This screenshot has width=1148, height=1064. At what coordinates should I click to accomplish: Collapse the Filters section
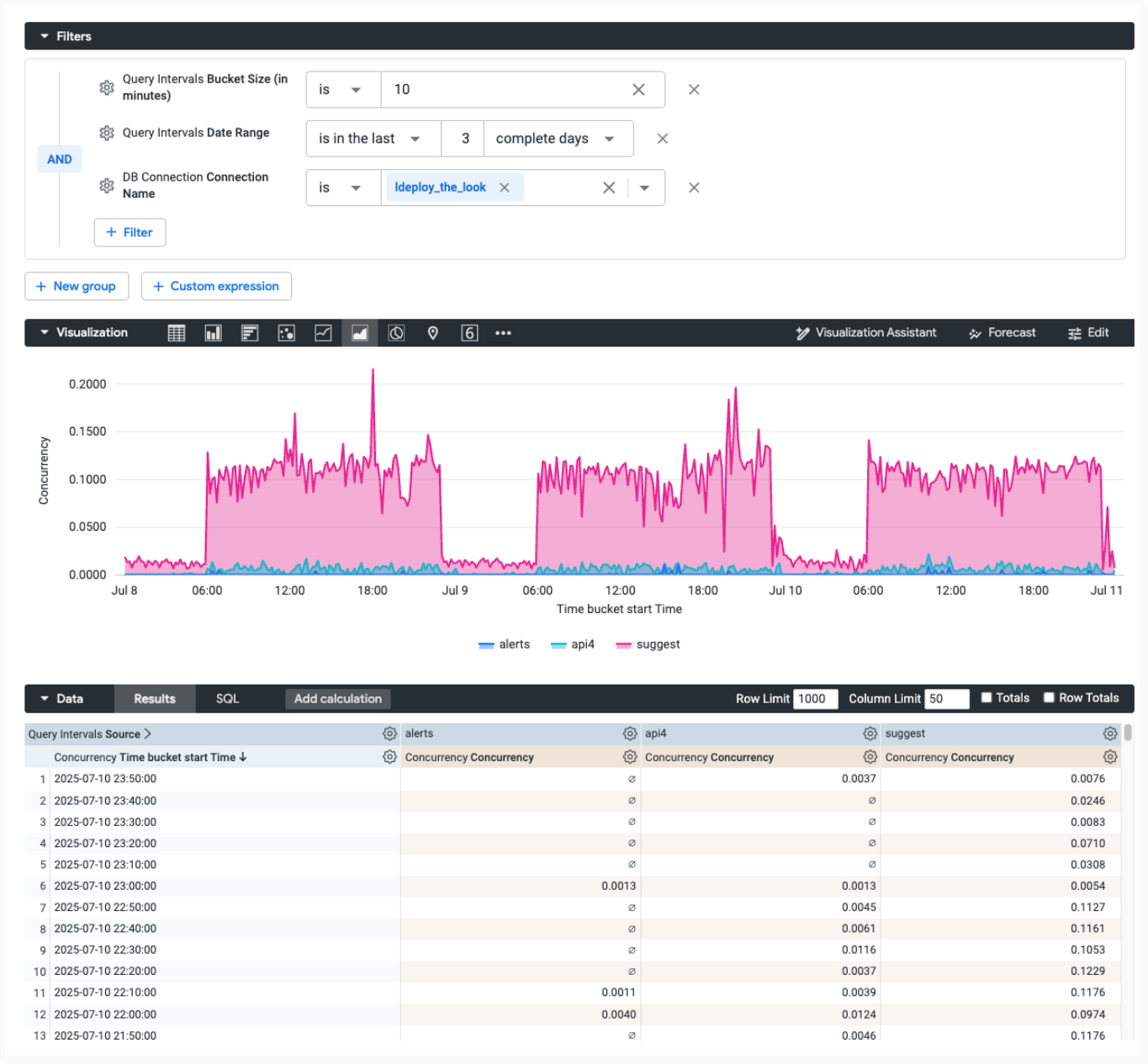click(43, 35)
